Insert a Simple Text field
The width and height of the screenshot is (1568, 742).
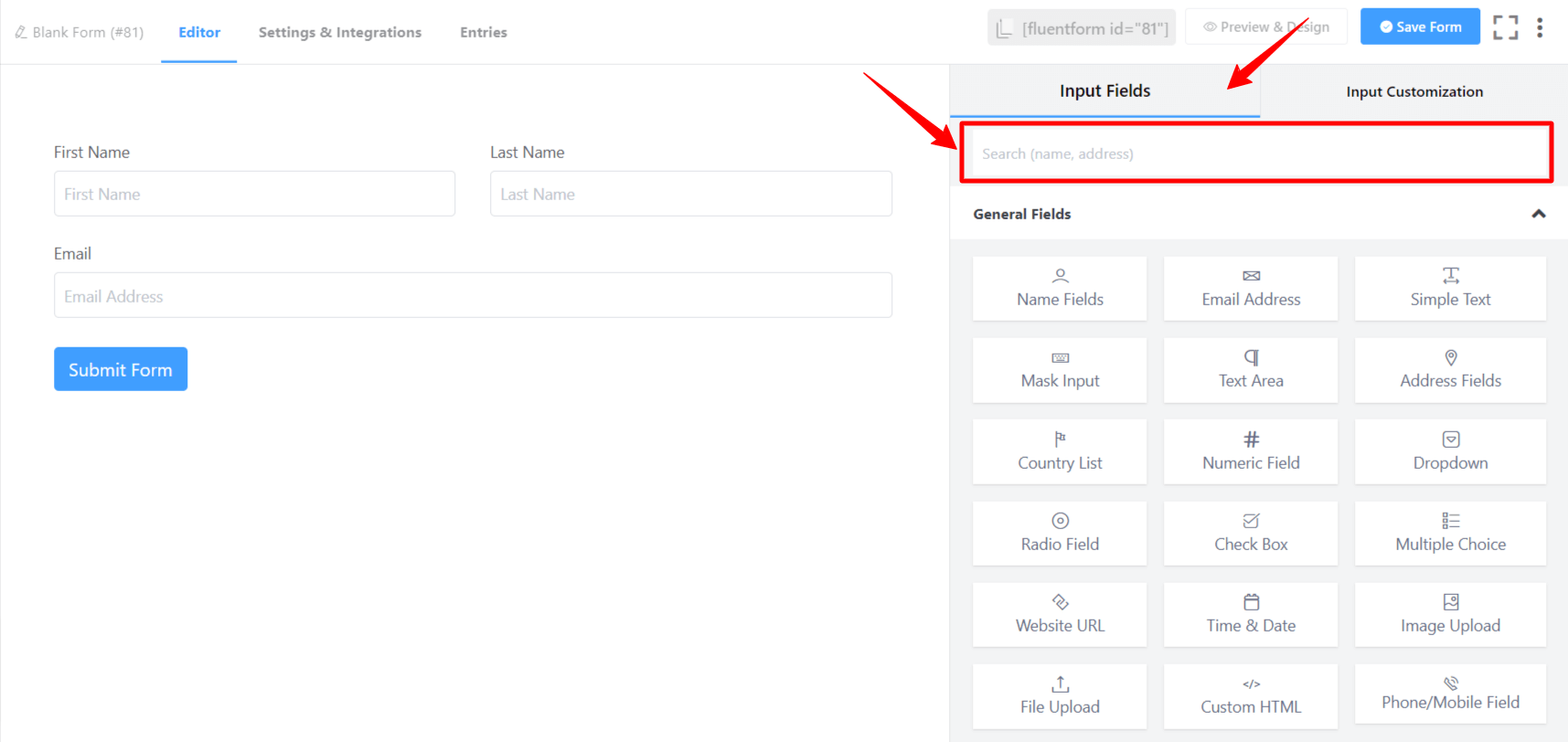(x=1450, y=289)
